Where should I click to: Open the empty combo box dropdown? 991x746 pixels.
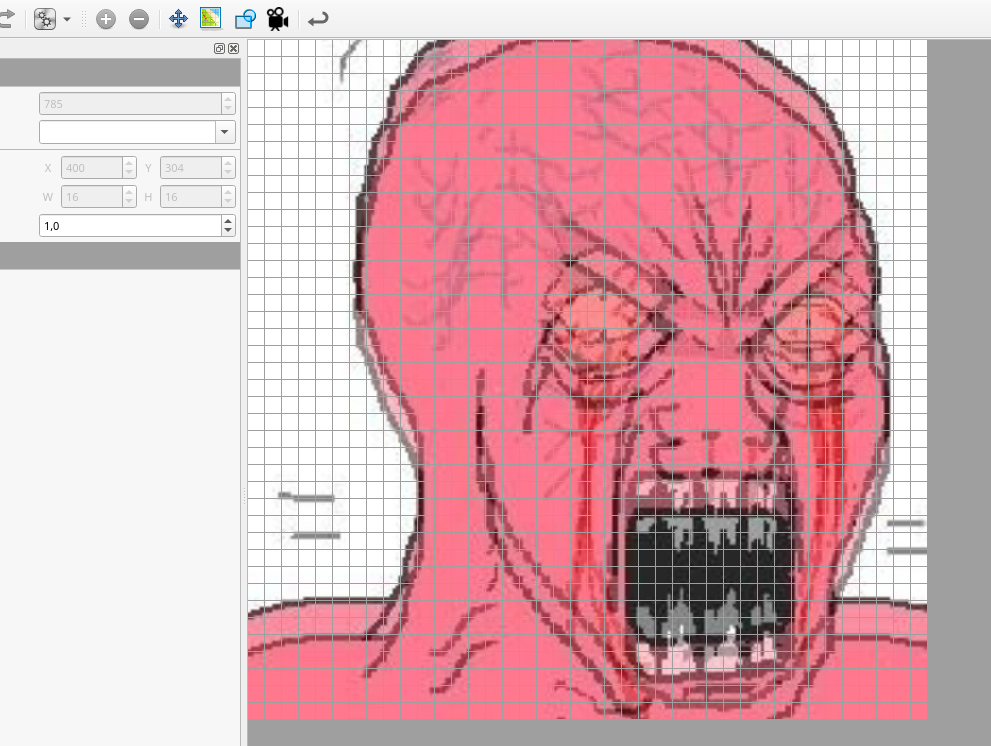224,132
